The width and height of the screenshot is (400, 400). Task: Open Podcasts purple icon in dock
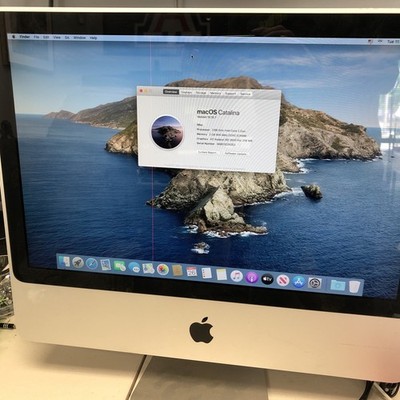252,277
